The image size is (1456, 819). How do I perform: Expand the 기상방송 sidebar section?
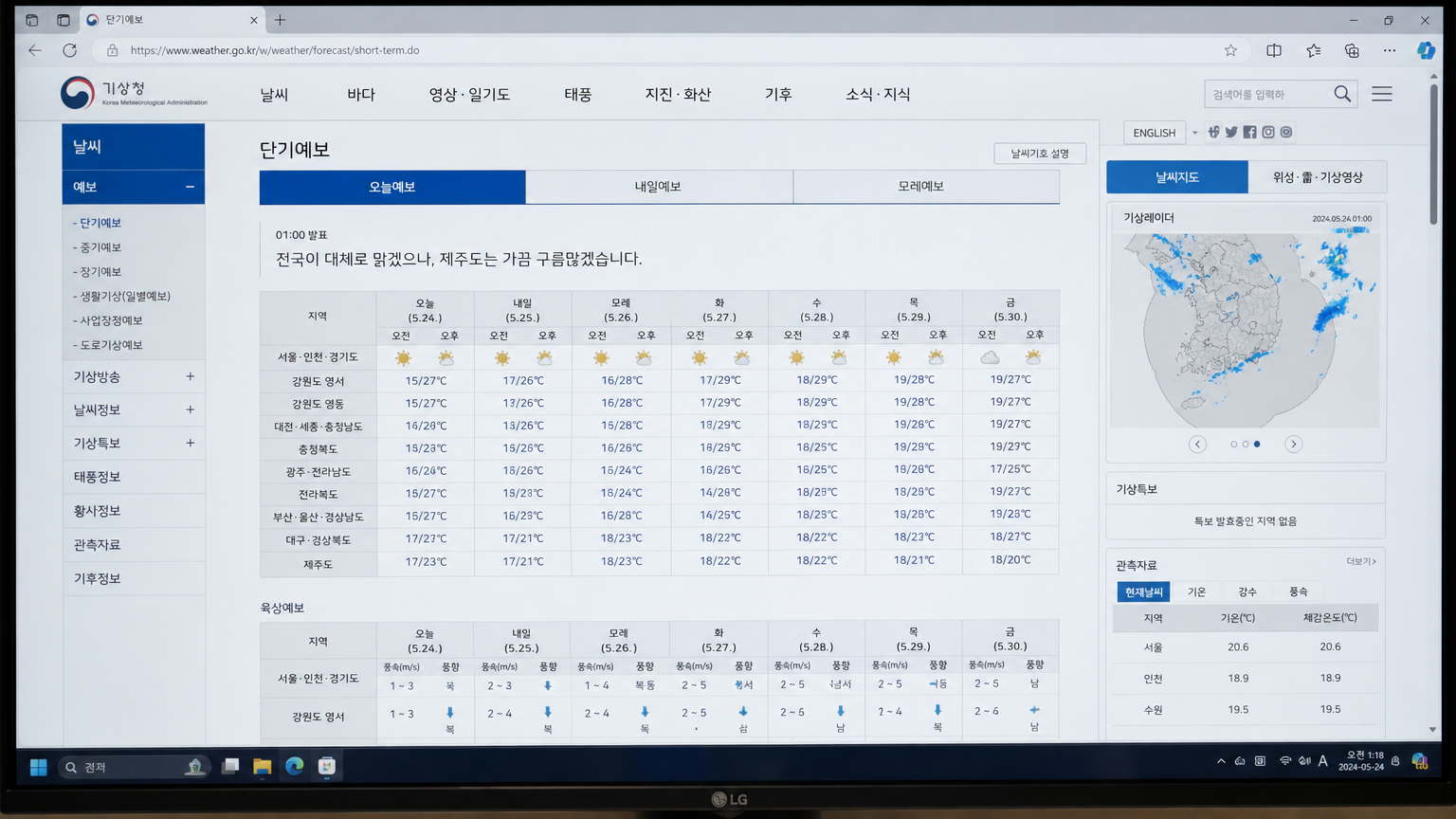point(190,376)
